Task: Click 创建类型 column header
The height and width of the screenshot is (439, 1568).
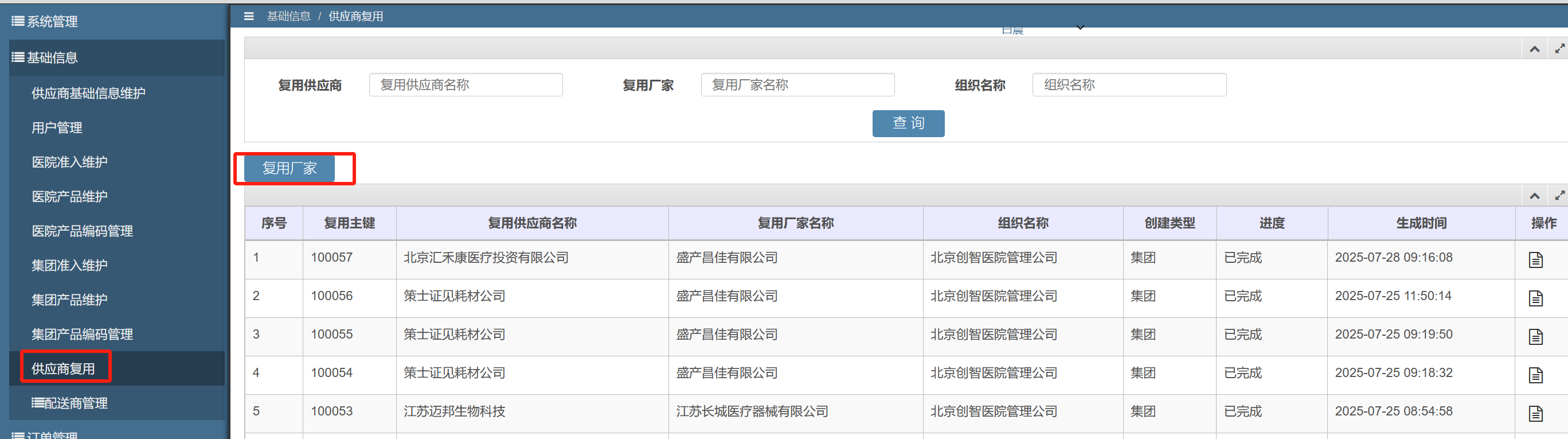Action: click(x=1170, y=223)
